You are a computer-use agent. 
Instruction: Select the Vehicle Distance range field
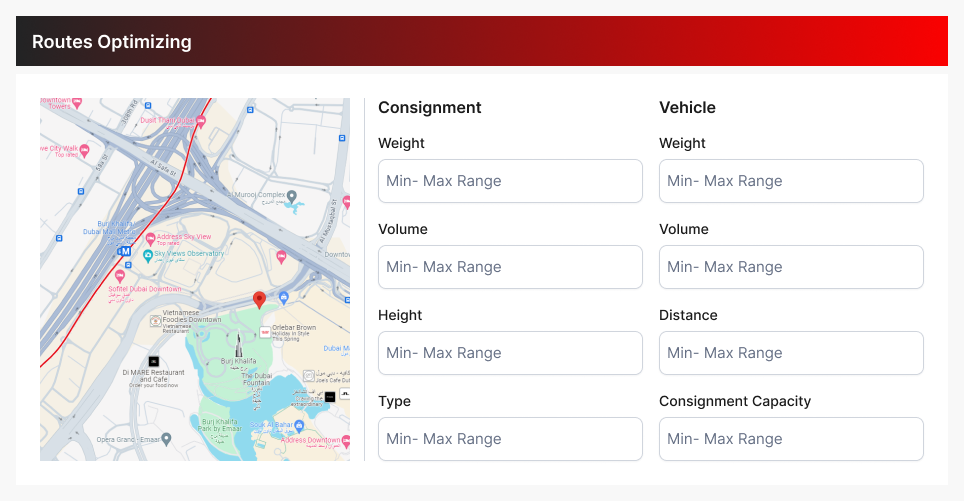pos(791,353)
